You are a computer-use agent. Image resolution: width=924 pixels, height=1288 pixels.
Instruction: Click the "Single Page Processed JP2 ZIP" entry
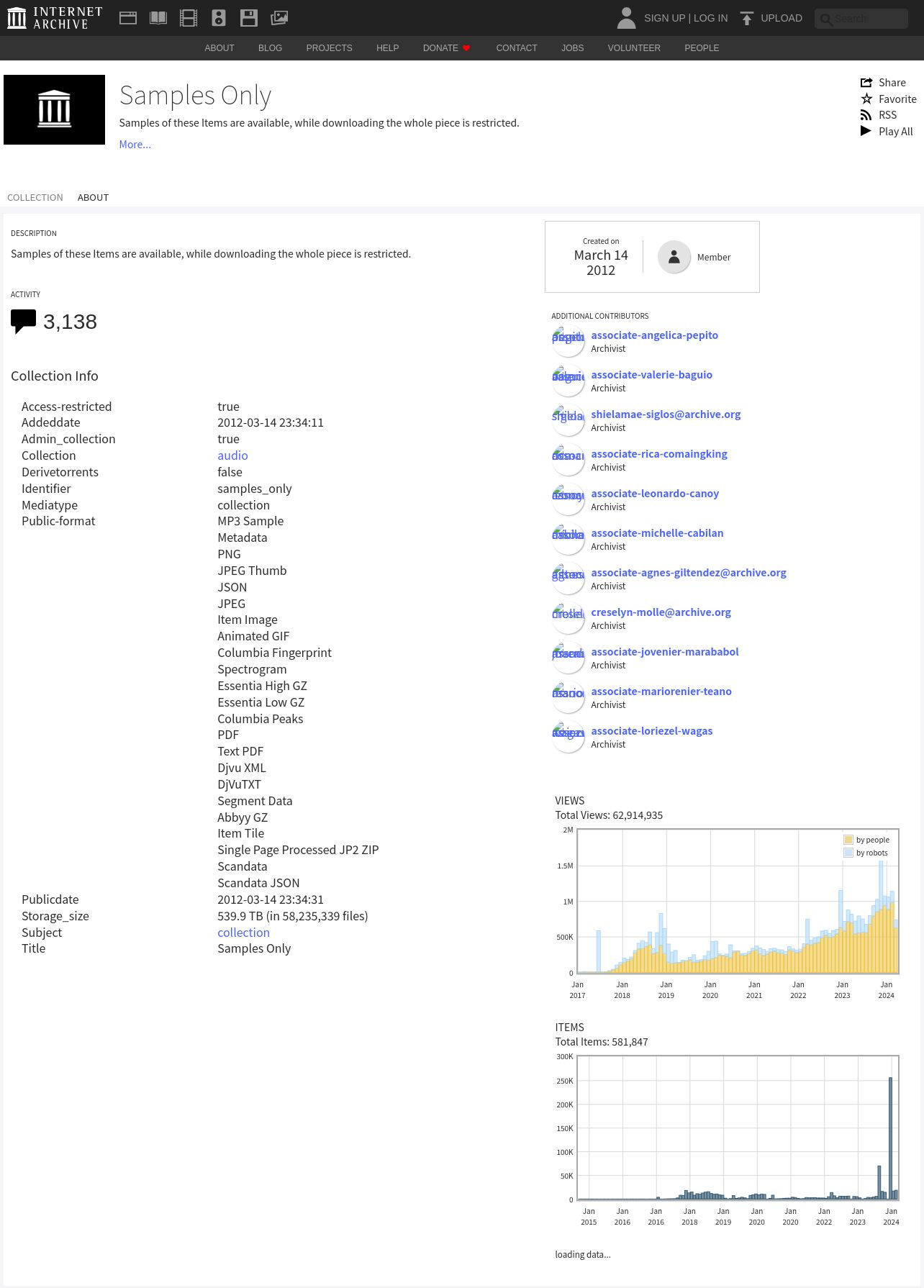[x=298, y=850]
